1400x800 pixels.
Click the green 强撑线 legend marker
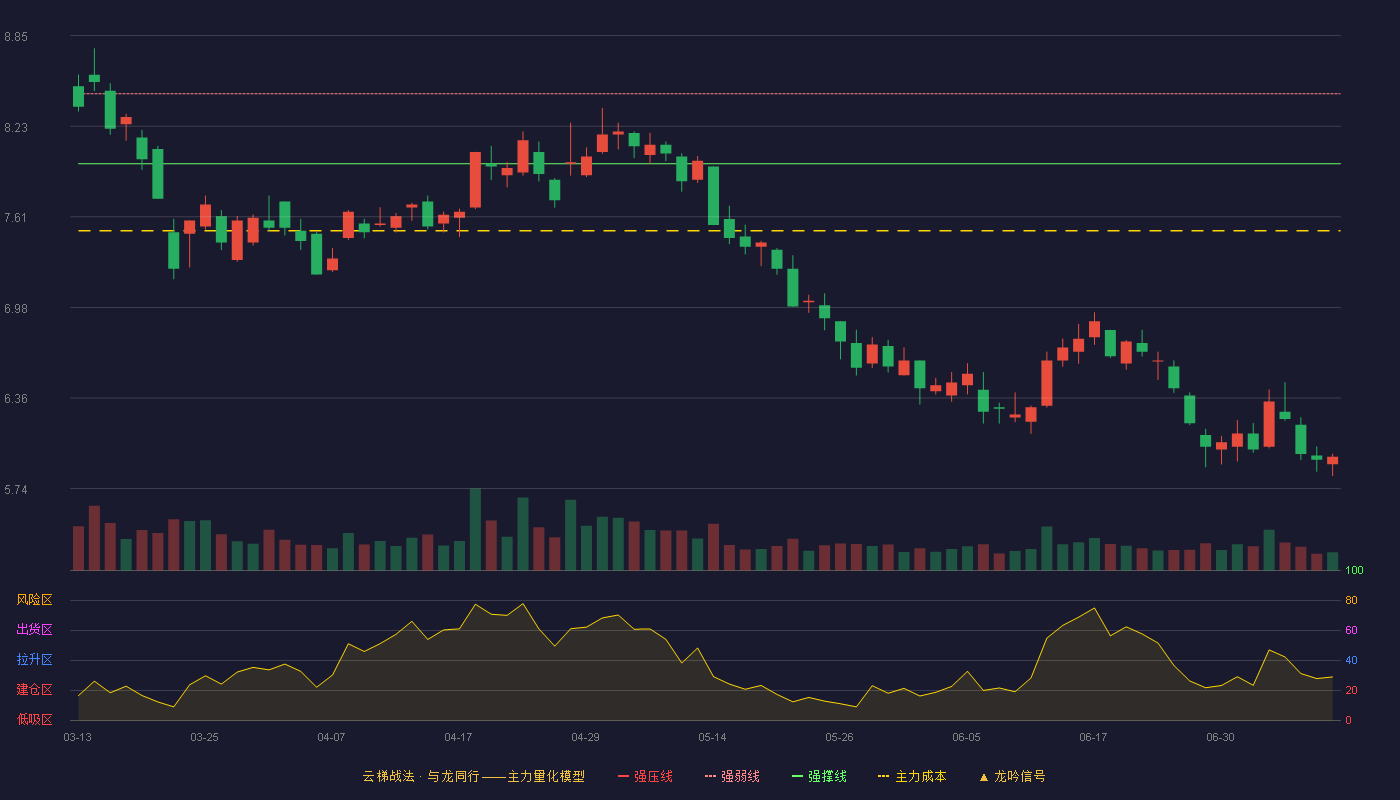pyautogui.click(x=798, y=776)
